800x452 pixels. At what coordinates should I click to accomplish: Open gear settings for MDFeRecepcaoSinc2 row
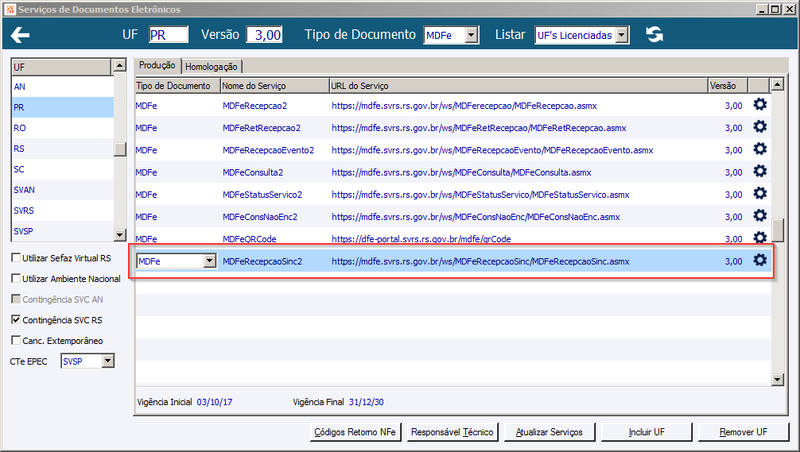760,260
